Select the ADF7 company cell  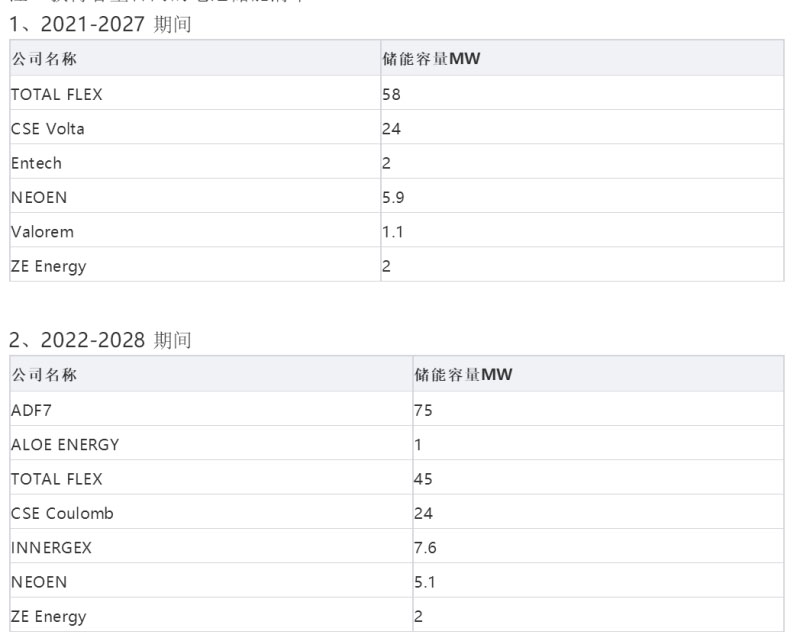[31, 410]
